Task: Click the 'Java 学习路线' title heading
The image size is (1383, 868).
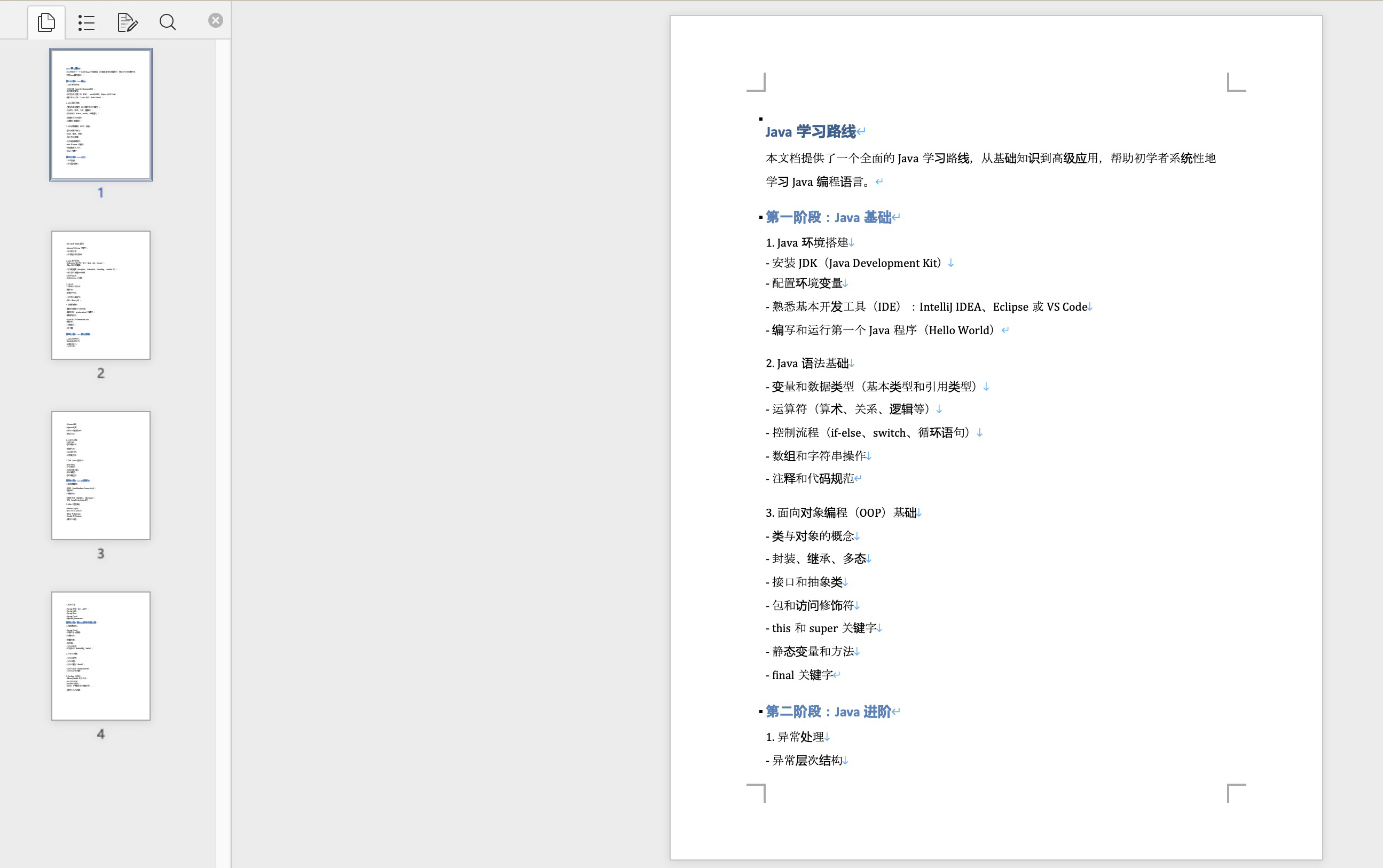Action: tap(810, 131)
